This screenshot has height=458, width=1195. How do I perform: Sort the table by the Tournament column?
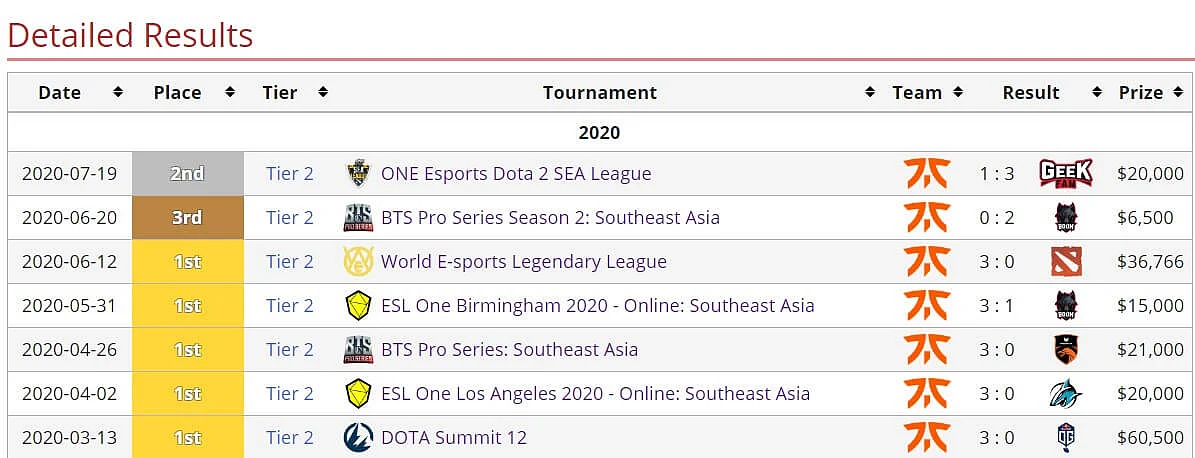(x=870, y=92)
